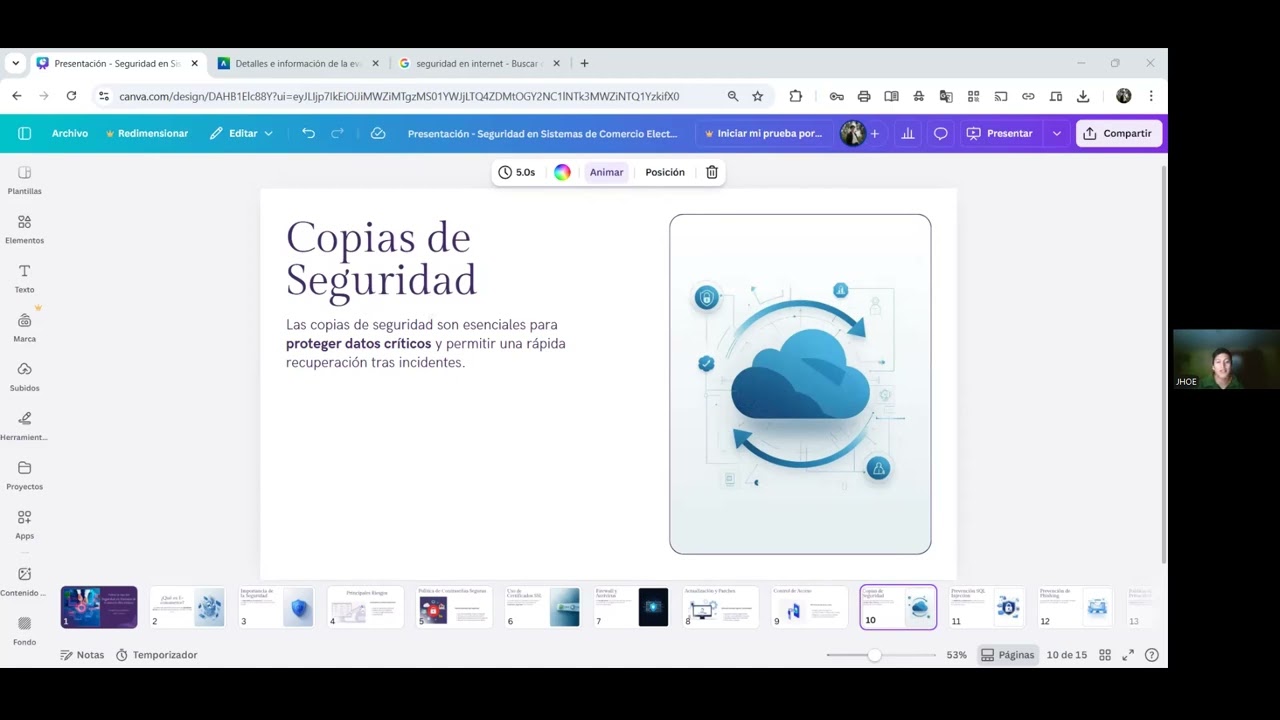Screen dimensions: 1280x720
Task: Go back to previous page
Action: [17, 96]
